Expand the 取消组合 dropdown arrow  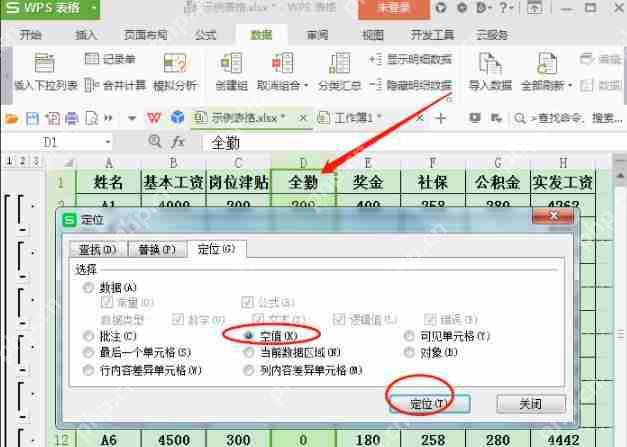306,85
